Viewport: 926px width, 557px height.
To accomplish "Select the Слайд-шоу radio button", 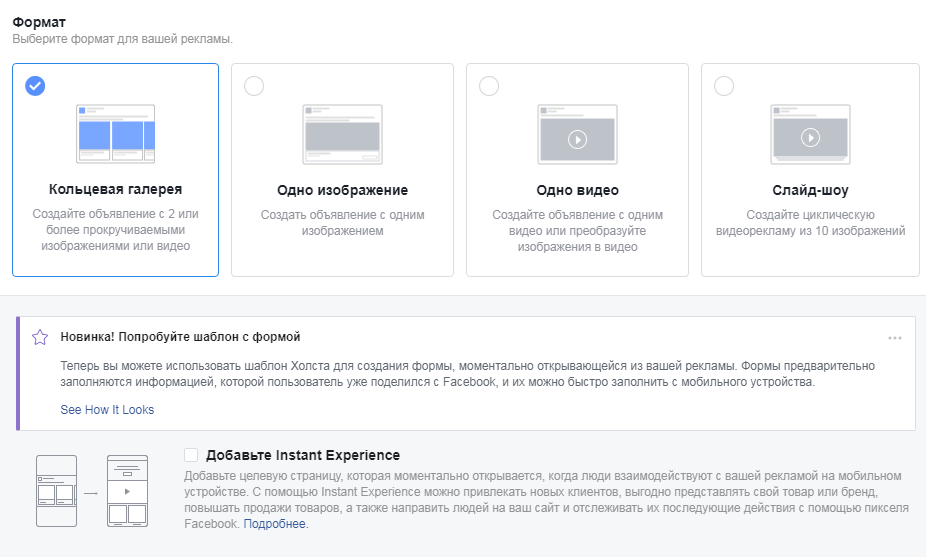I will point(724,86).
